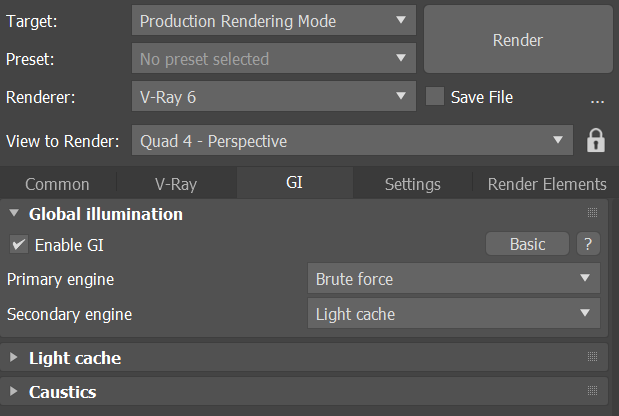Open the View to Render dropdown
The height and width of the screenshot is (416, 619).
tap(352, 141)
